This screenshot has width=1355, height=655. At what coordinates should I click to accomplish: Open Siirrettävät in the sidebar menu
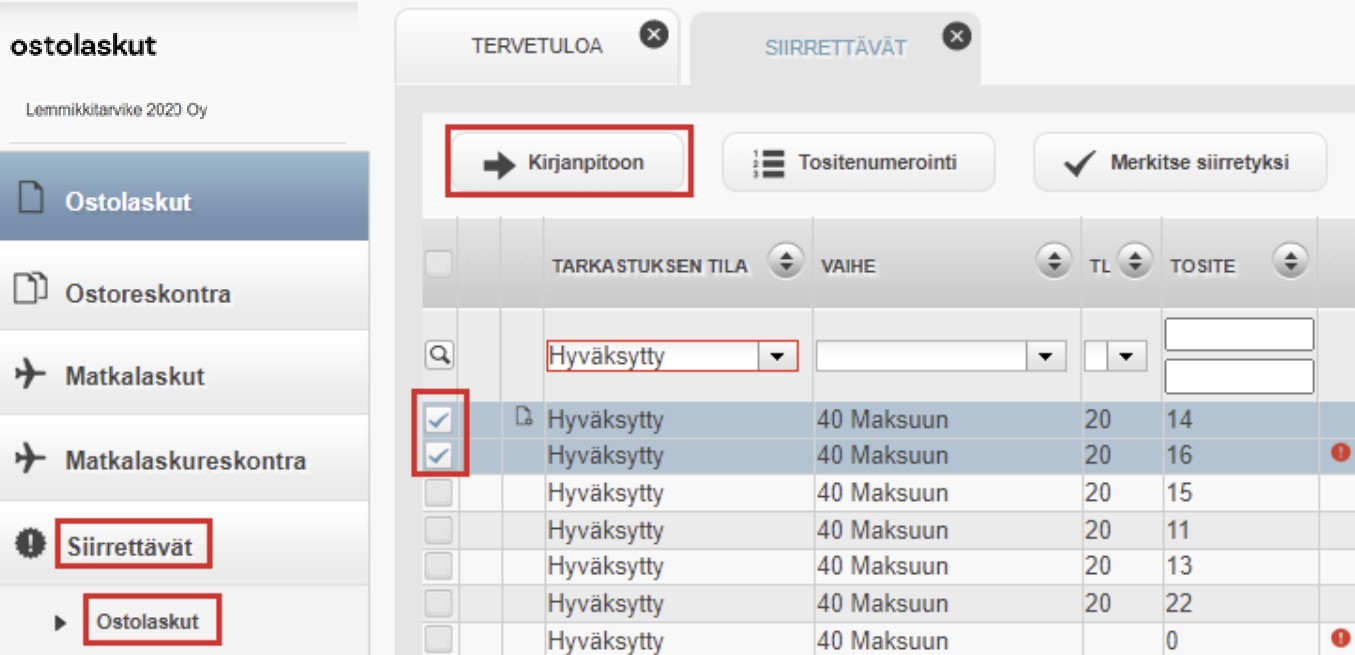184,545
